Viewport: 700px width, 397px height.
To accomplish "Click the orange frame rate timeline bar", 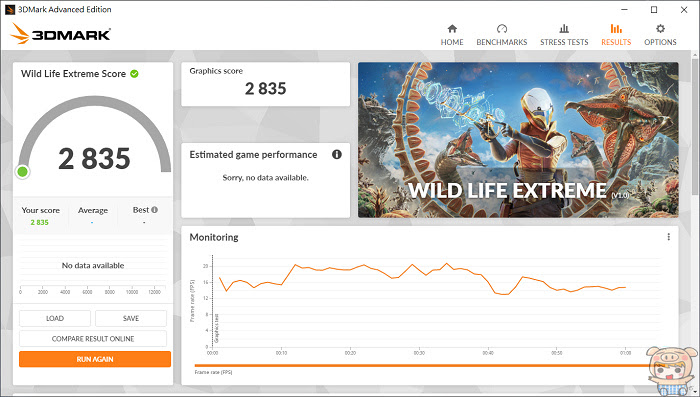I will click(x=422, y=365).
